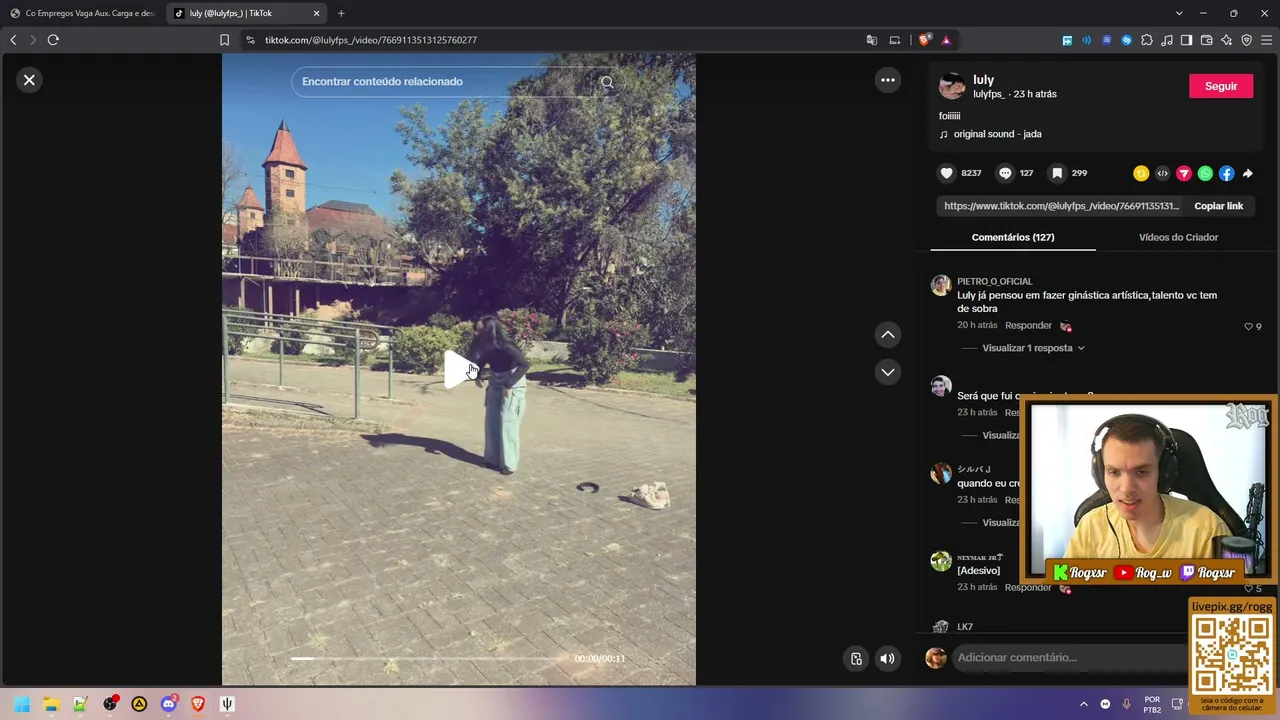This screenshot has width=1280, height=720.
Task: Open more share options arrow
Action: (1248, 173)
